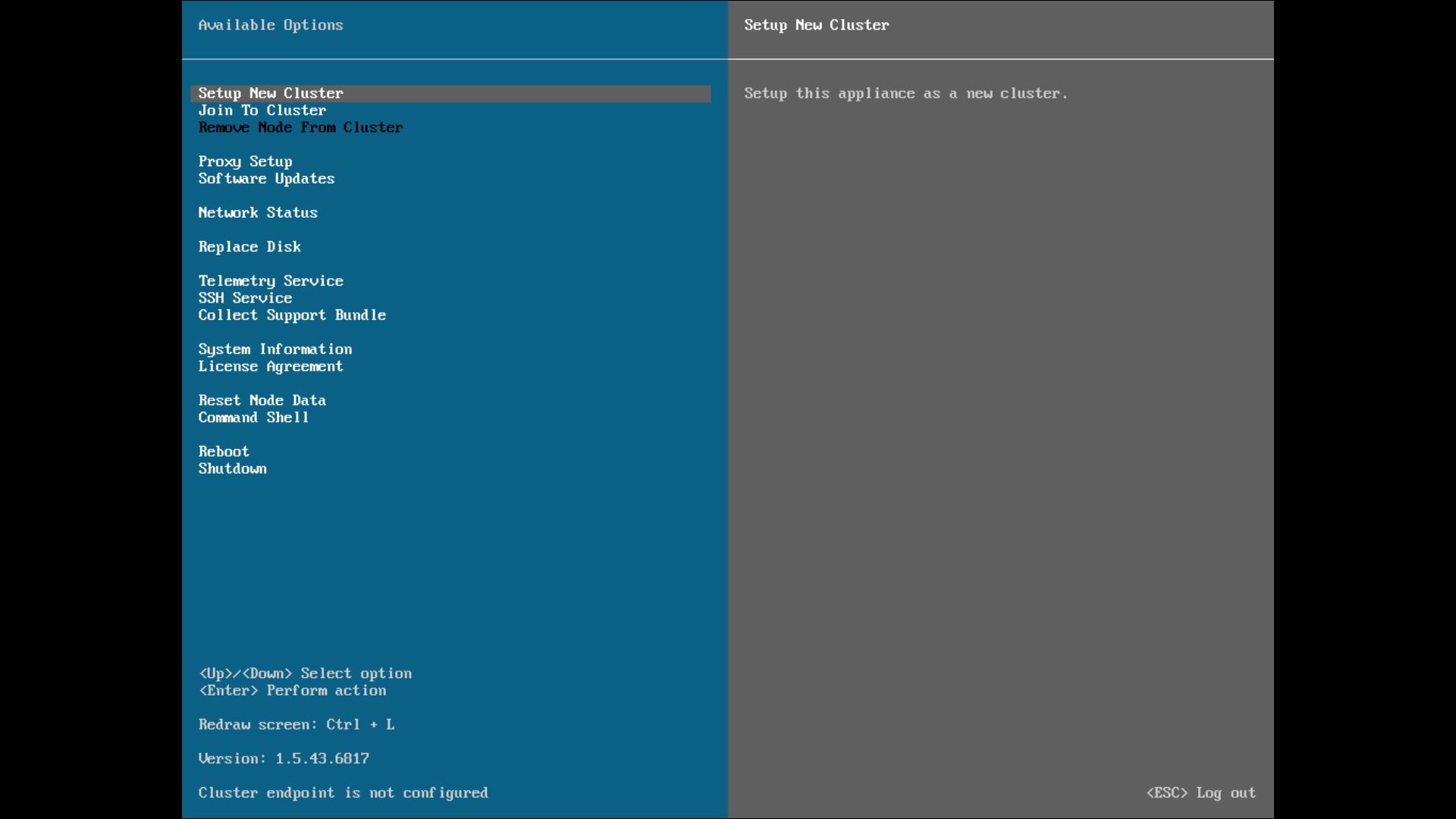Select Replace Disk option
Viewport: 1456px width, 819px height.
point(249,247)
